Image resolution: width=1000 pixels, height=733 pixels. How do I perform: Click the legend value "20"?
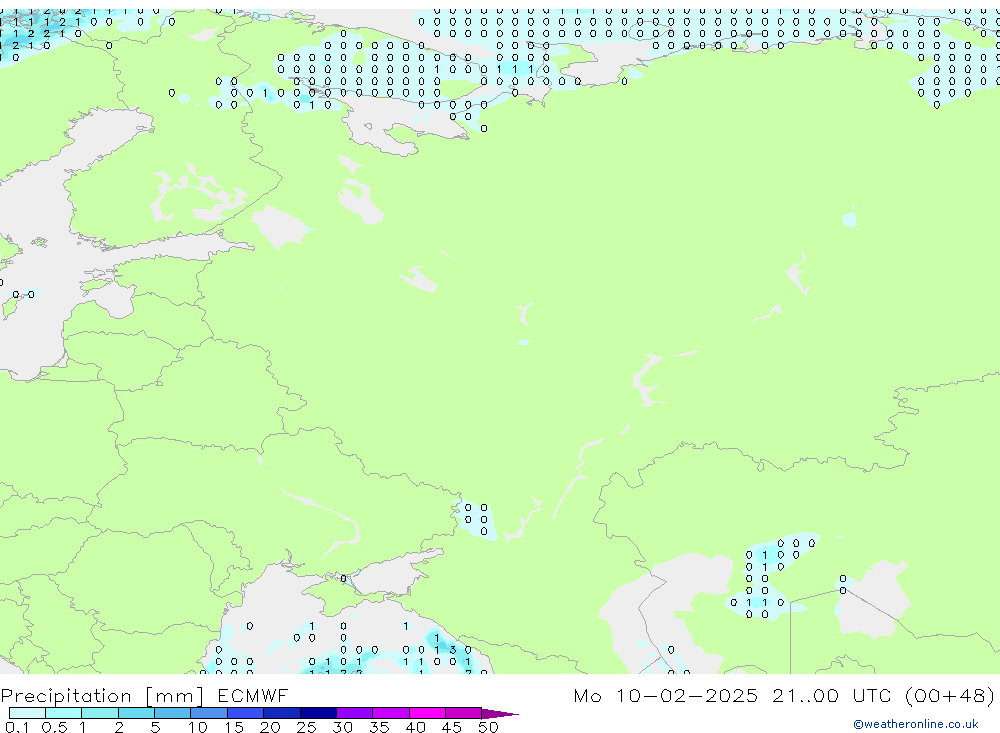(270, 727)
